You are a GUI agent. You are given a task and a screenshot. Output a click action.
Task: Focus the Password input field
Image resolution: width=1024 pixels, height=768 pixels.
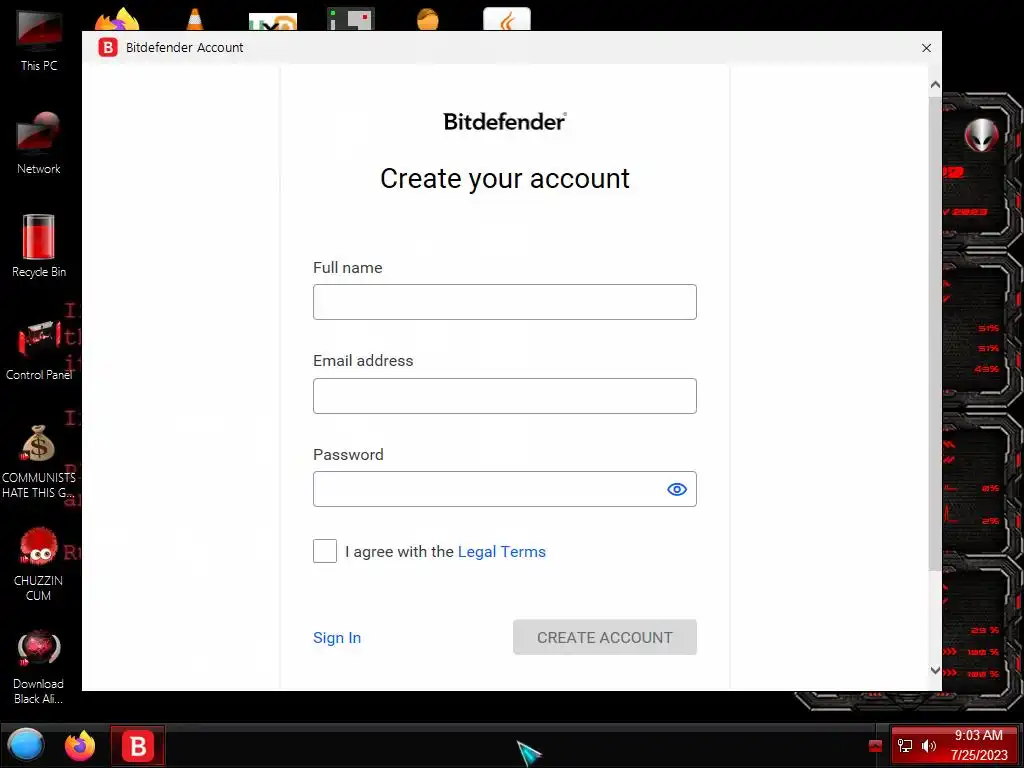(505, 489)
